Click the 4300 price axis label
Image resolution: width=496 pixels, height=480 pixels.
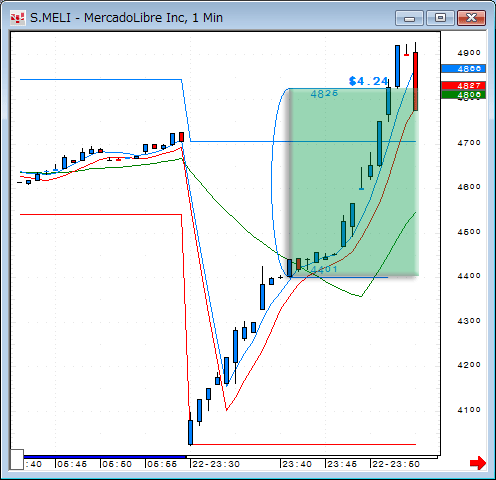[x=469, y=321]
